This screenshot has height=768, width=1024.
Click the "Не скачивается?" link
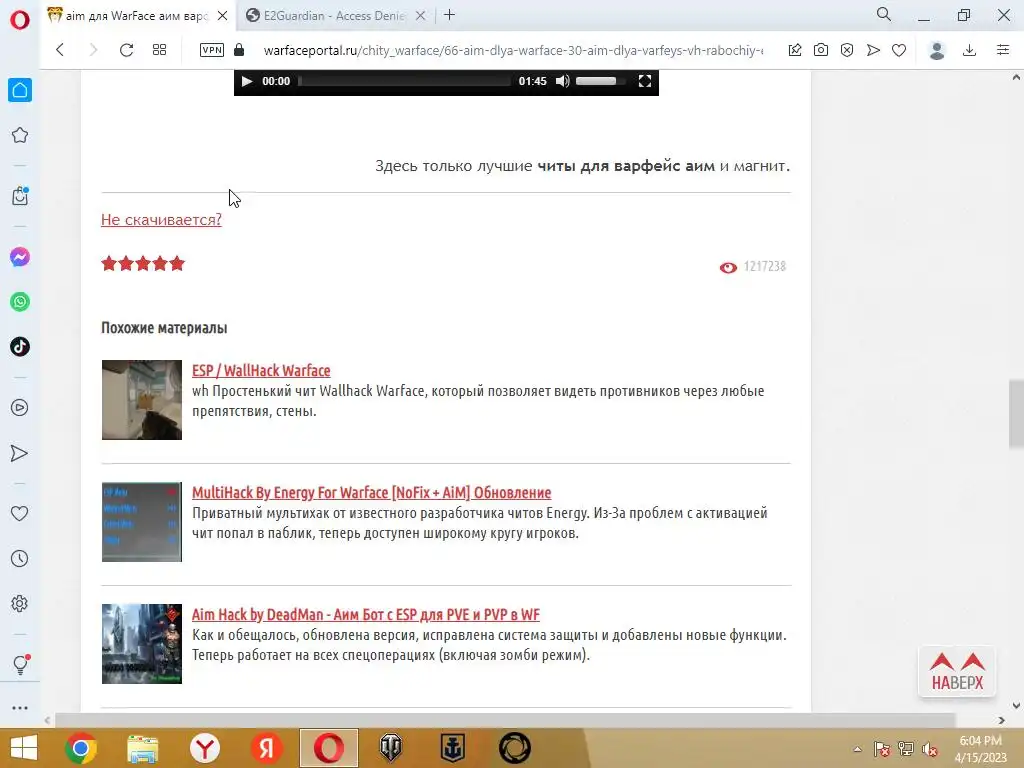coord(161,220)
